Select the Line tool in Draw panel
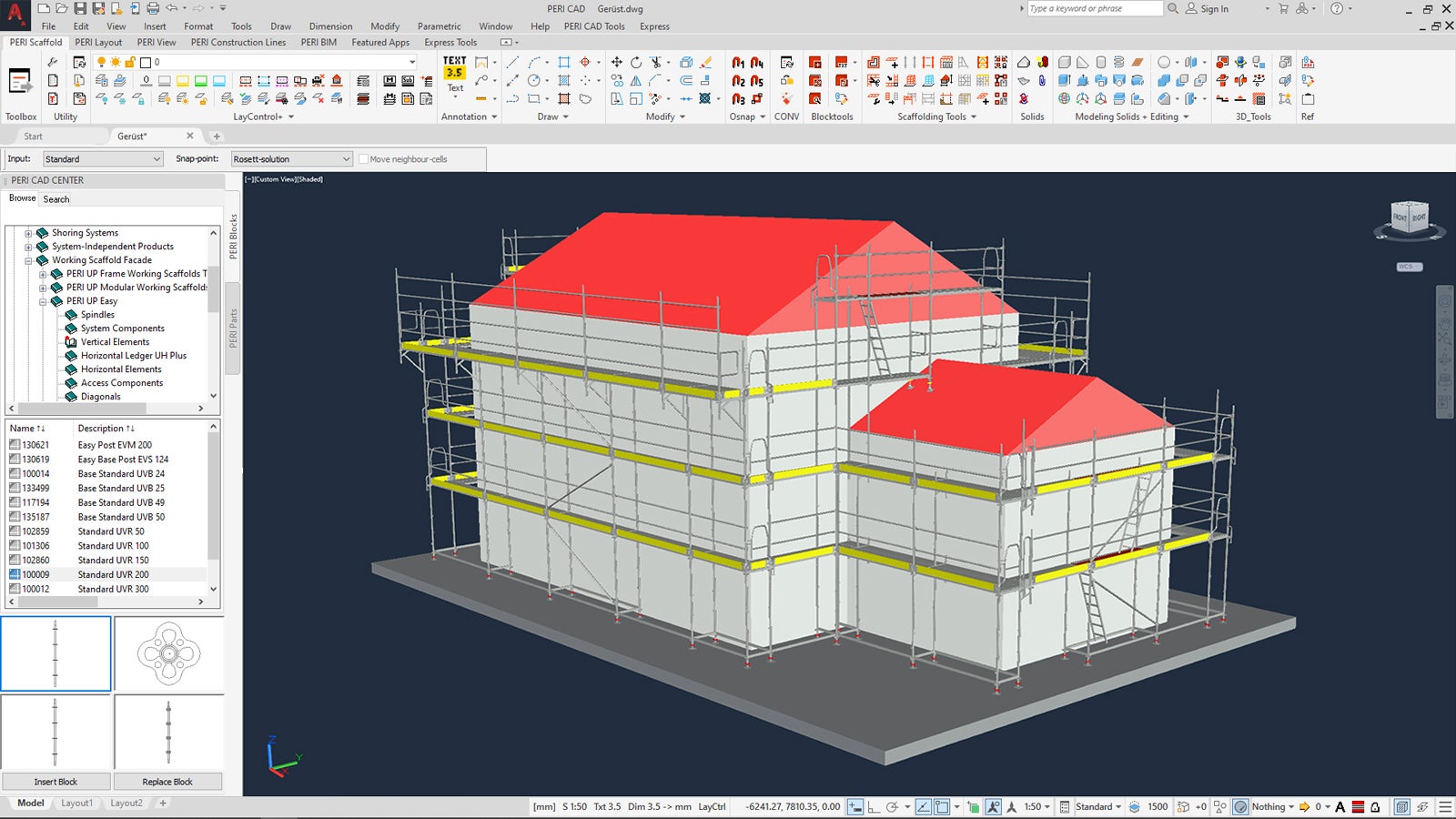The height and width of the screenshot is (819, 1456). click(x=512, y=63)
